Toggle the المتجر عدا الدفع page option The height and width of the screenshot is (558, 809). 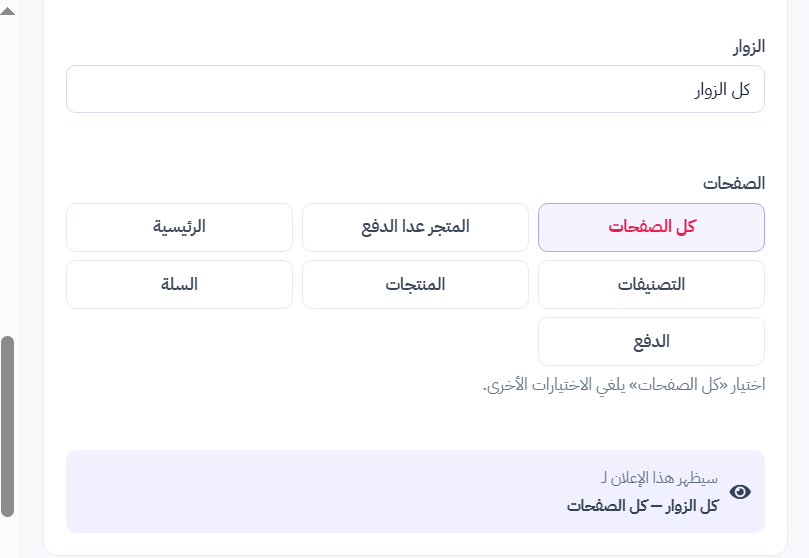click(415, 227)
